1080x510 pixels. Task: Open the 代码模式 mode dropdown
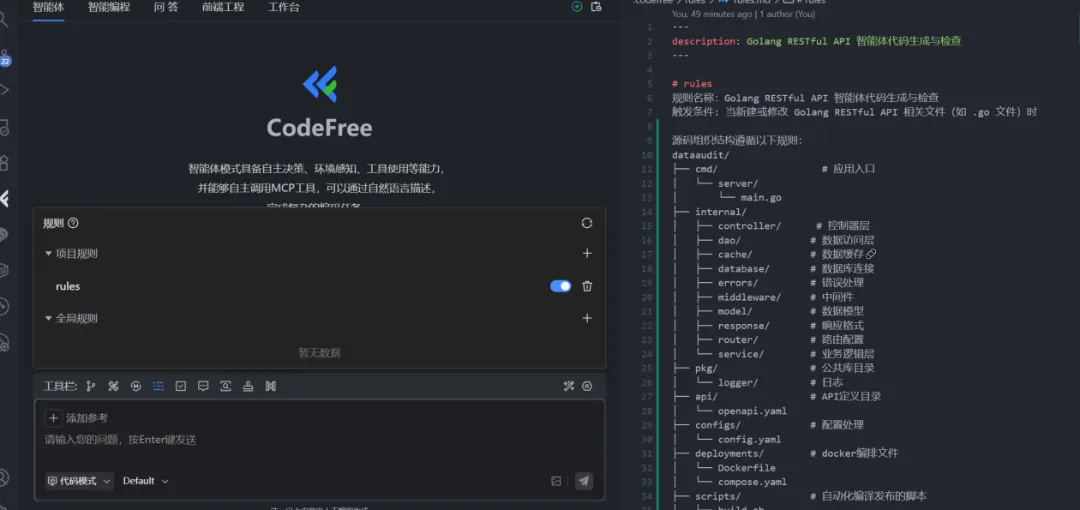tap(79, 481)
